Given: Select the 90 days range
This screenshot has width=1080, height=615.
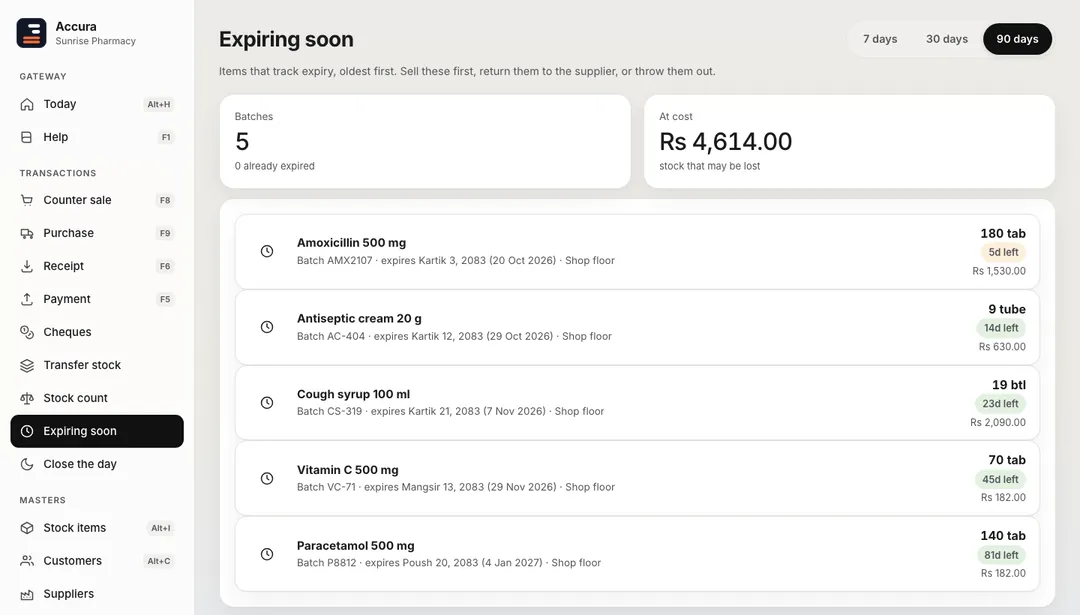Looking at the screenshot, I should click(x=1017, y=39).
